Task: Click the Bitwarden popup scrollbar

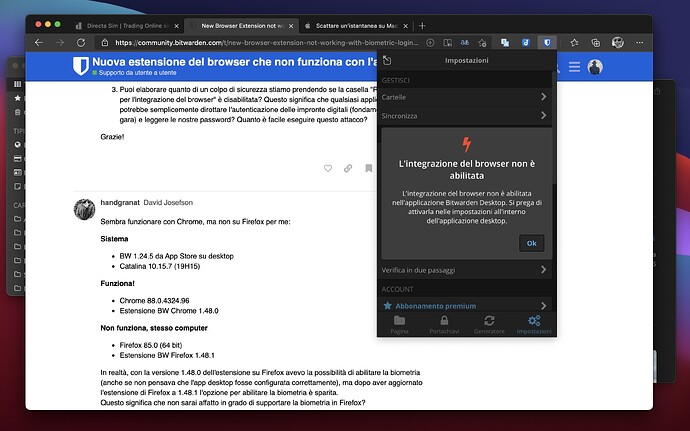Action: (x=554, y=128)
